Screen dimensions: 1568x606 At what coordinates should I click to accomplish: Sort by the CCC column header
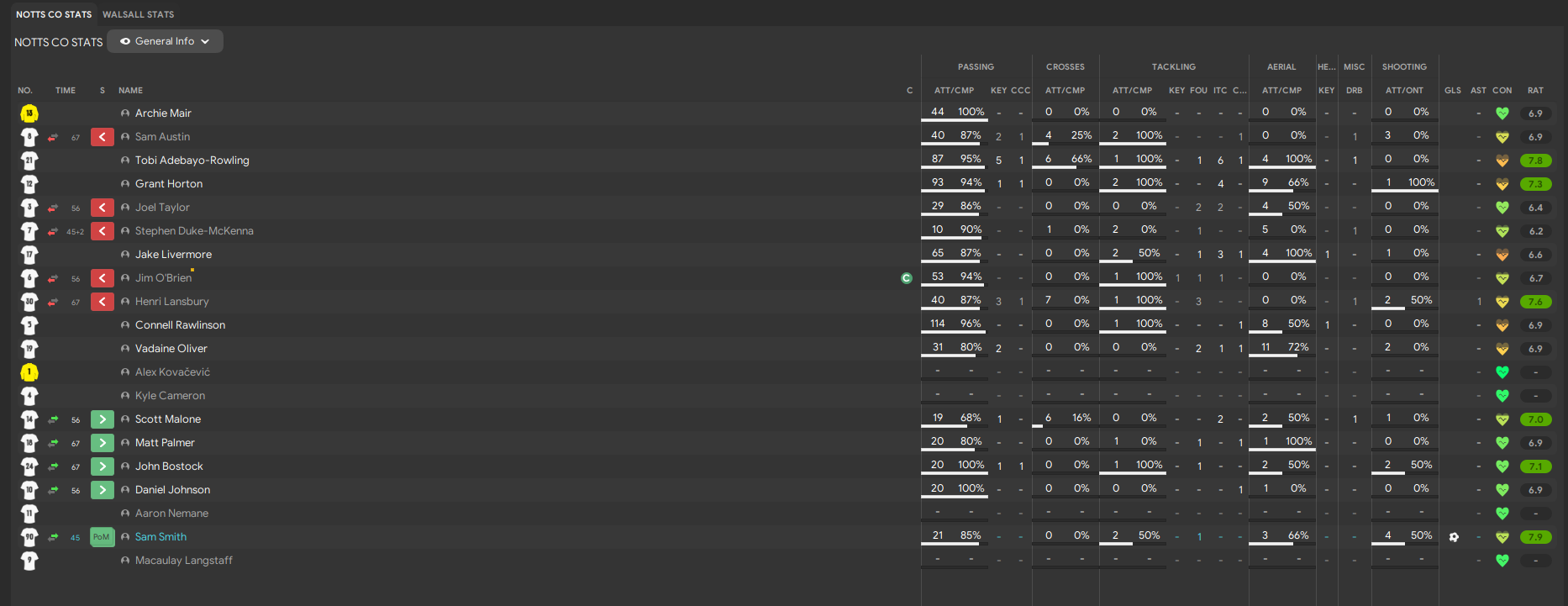tap(1021, 91)
